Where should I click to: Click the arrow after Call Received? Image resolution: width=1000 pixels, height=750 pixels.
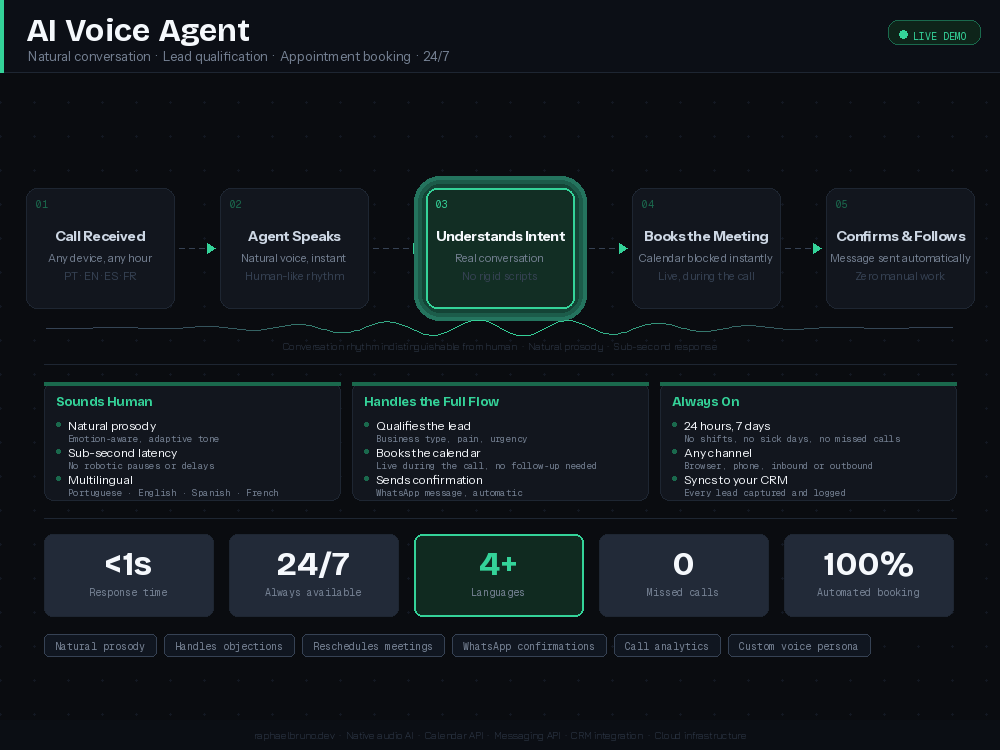point(211,248)
